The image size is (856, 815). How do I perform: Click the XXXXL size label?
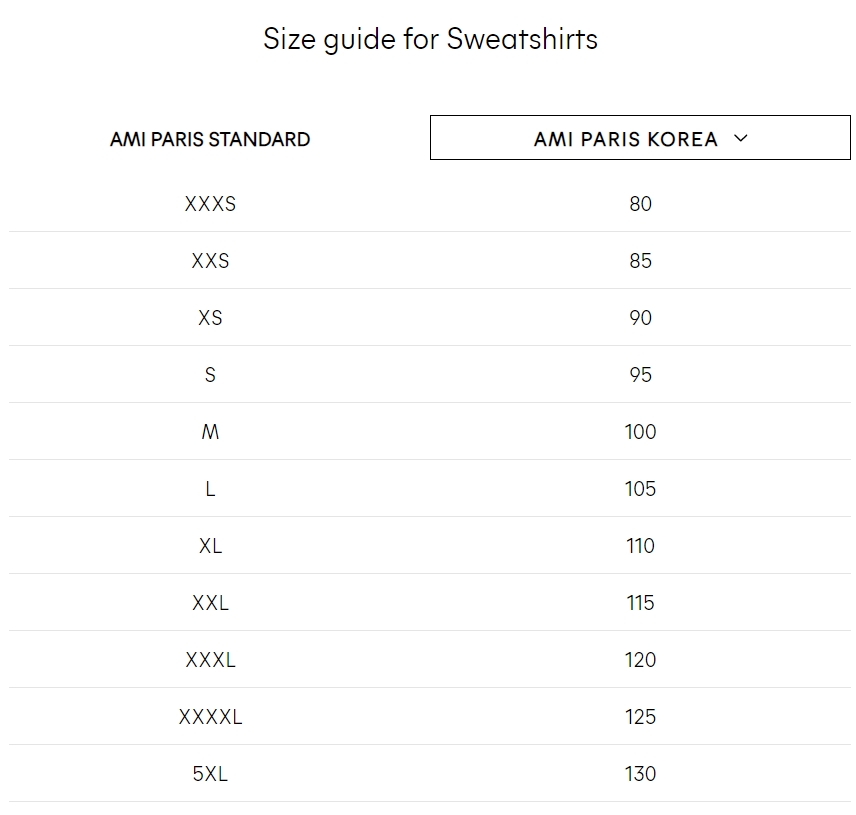tap(210, 717)
